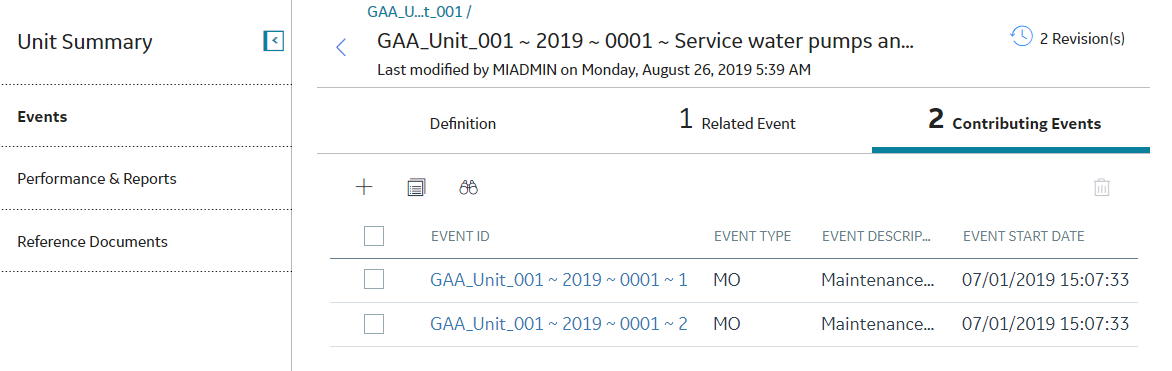
Task: Check the box for event ending ~ 2
Action: pos(374,324)
